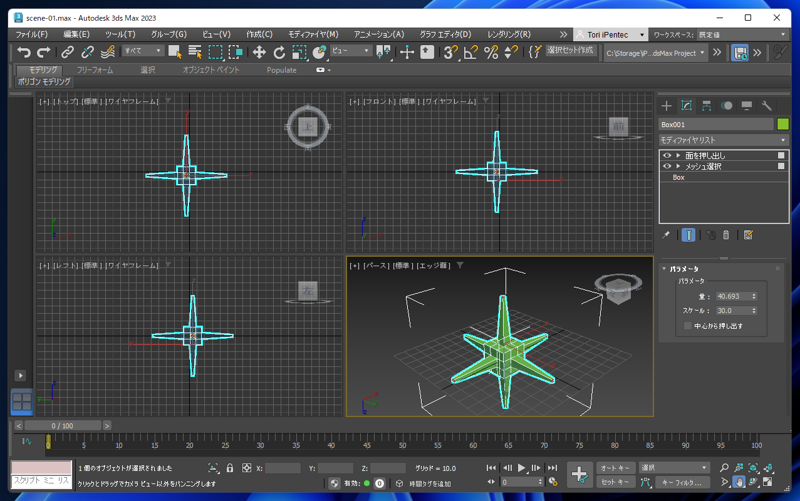Open the Display command panel tab
800x501 pixels.
[746, 106]
